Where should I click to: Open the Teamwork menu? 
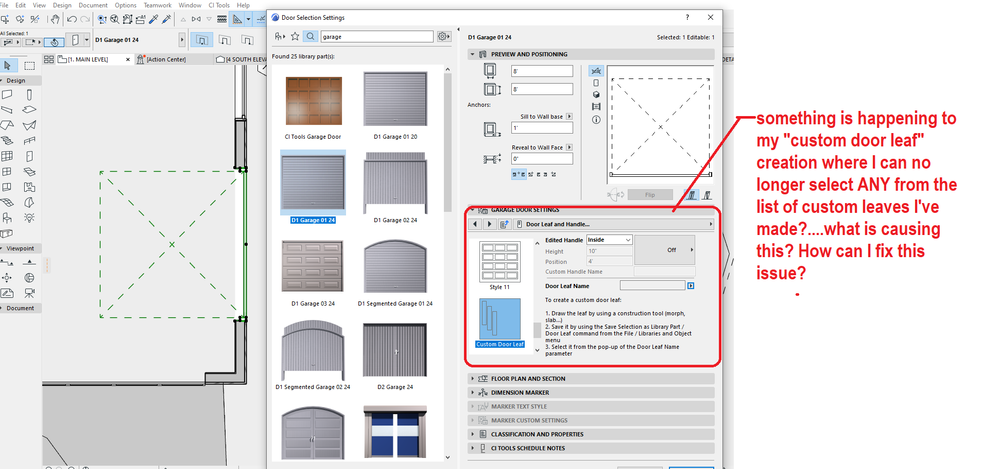click(157, 5)
